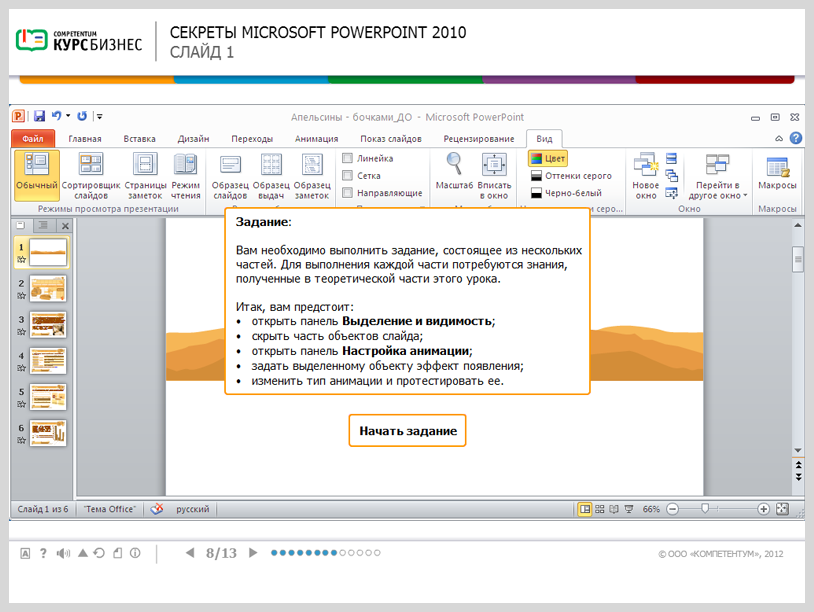Select slide 3 thumbnail

pos(48,324)
